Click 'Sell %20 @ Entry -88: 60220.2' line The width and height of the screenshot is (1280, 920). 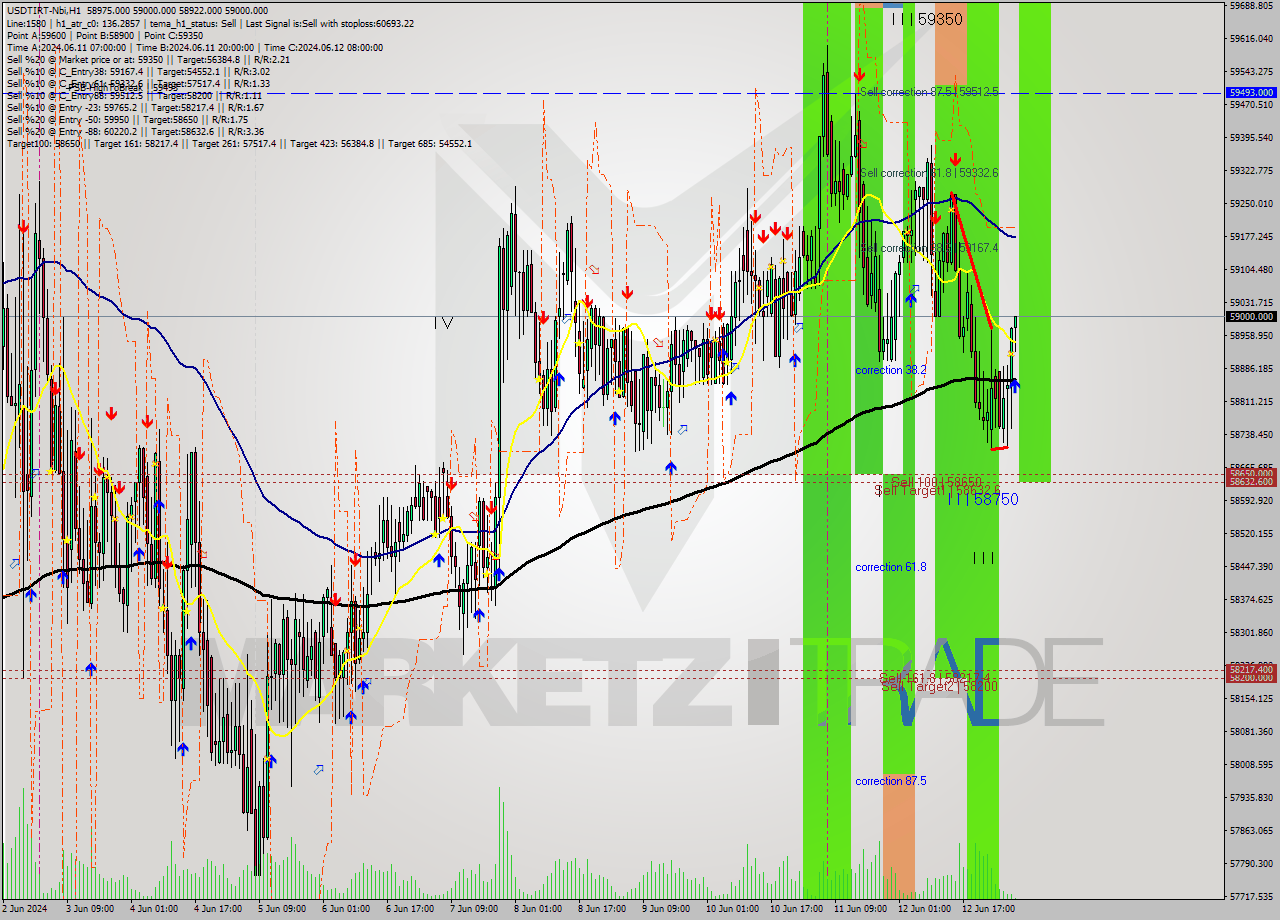pyautogui.click(x=135, y=131)
